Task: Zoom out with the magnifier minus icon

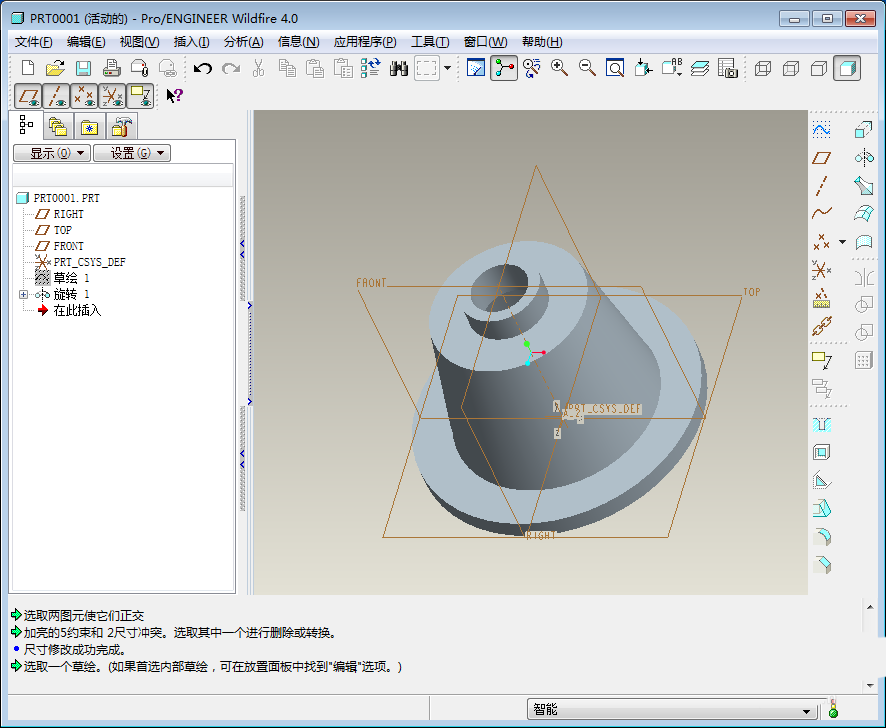Action: (587, 68)
